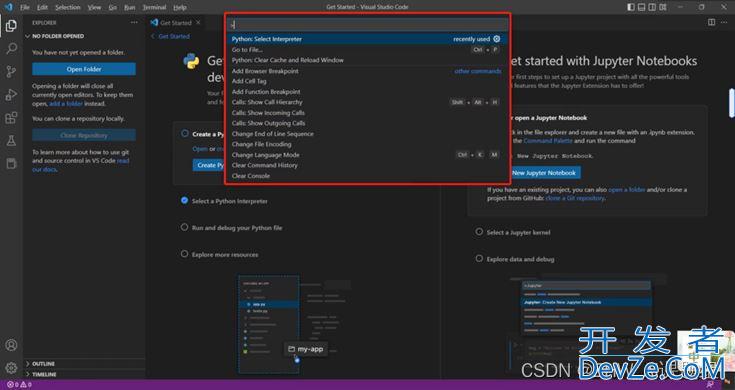
Task: Open the View menu
Action: pyautogui.click(x=94, y=8)
